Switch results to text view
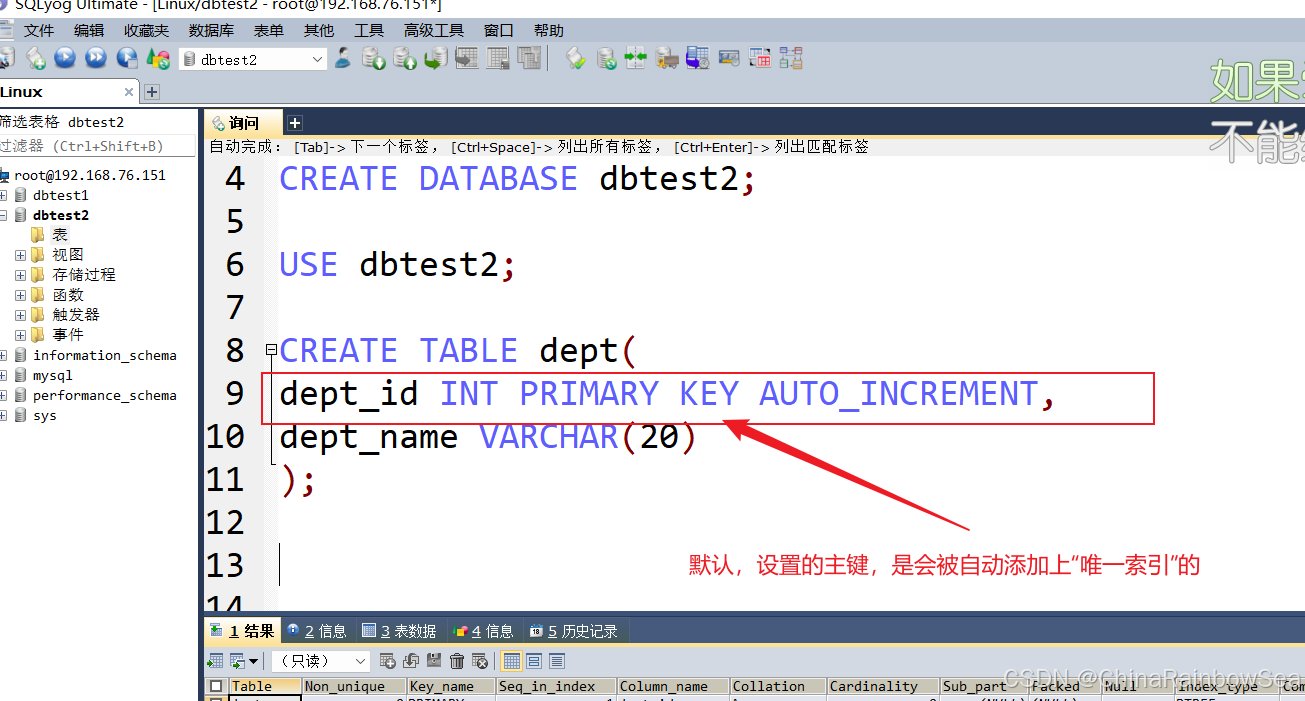This screenshot has height=701, width=1305. pyautogui.click(x=557, y=661)
